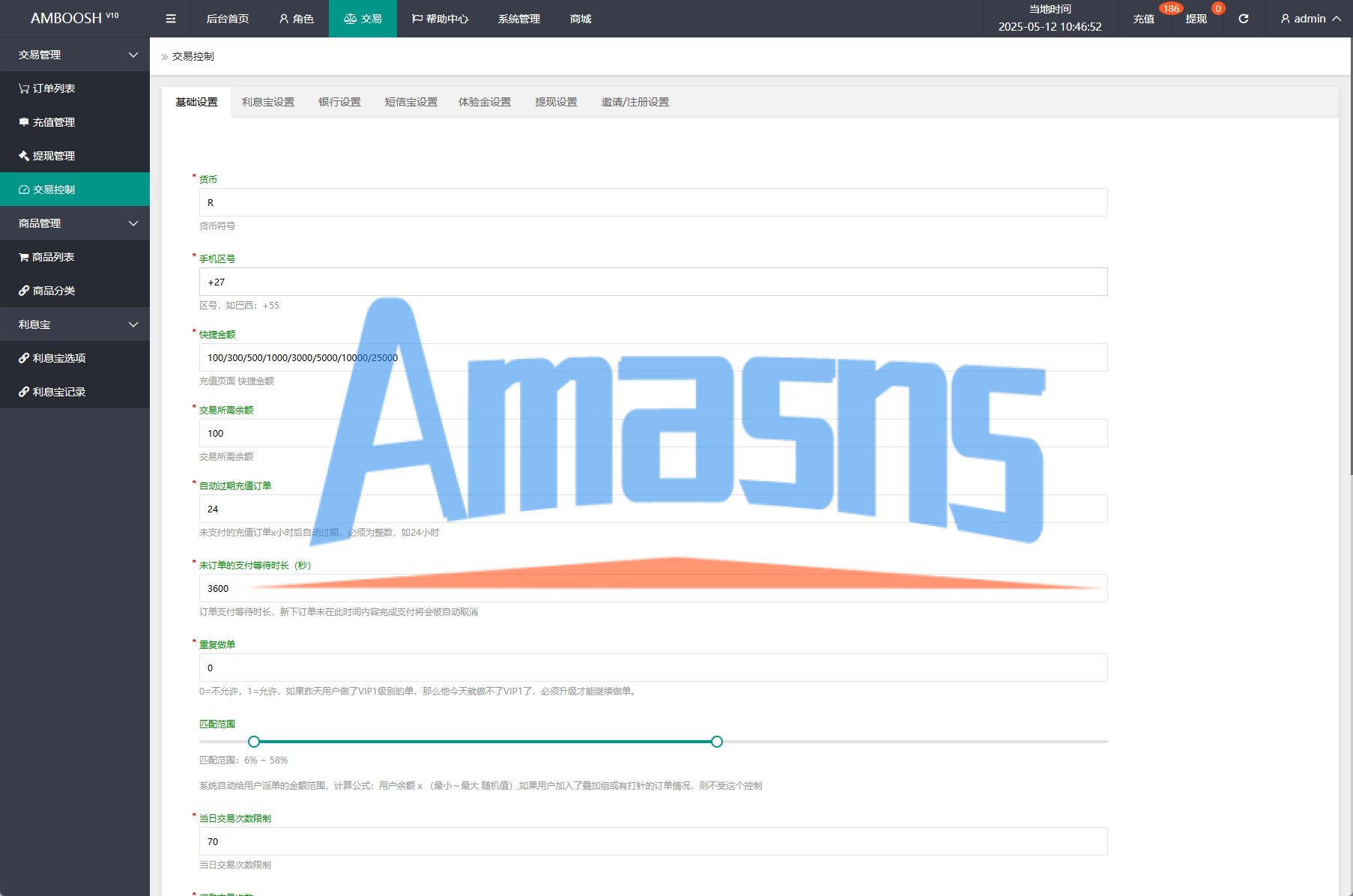Switch to the 银行设置 tab
The image size is (1353, 896).
coord(339,102)
